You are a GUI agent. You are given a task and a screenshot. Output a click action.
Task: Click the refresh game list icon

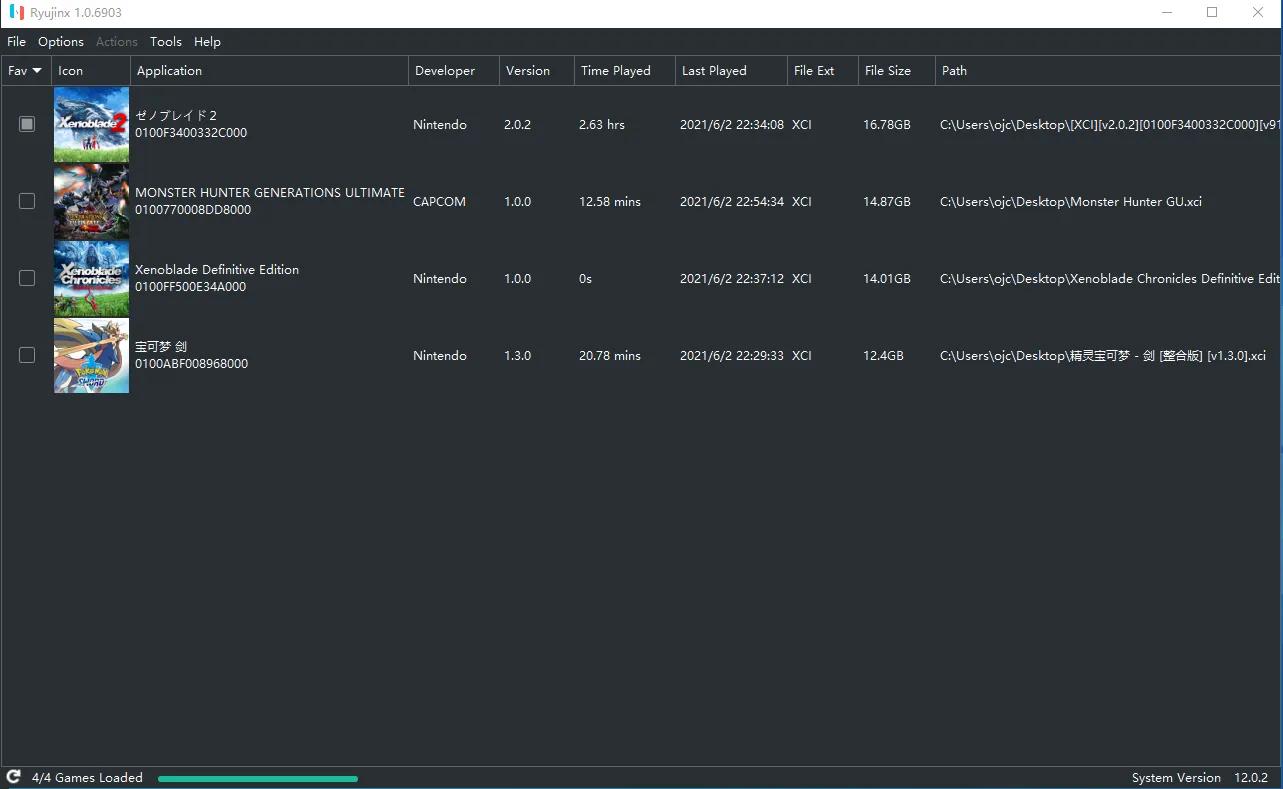tap(14, 777)
